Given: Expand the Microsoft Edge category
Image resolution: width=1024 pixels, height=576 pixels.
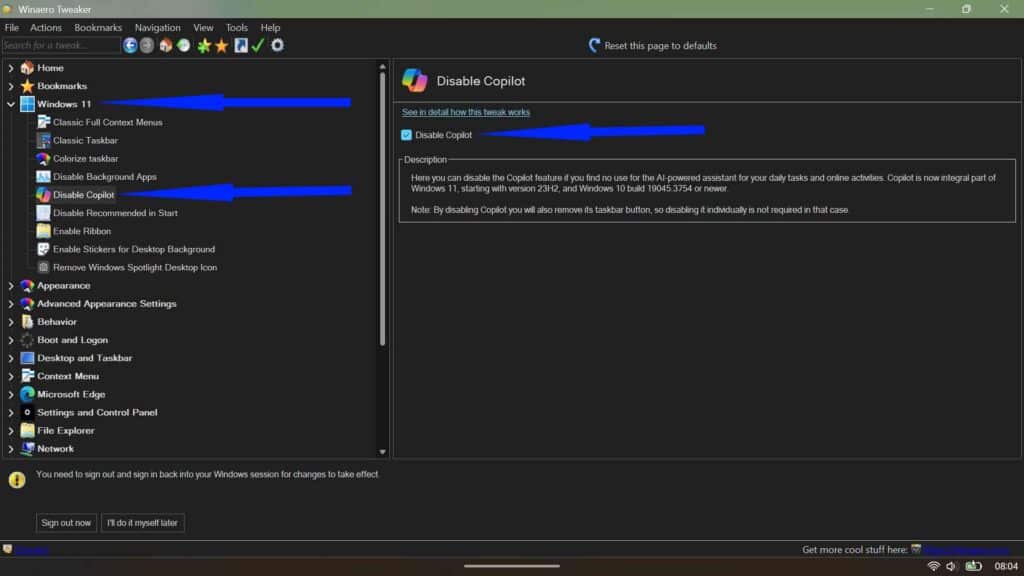Looking at the screenshot, I should click(11, 394).
